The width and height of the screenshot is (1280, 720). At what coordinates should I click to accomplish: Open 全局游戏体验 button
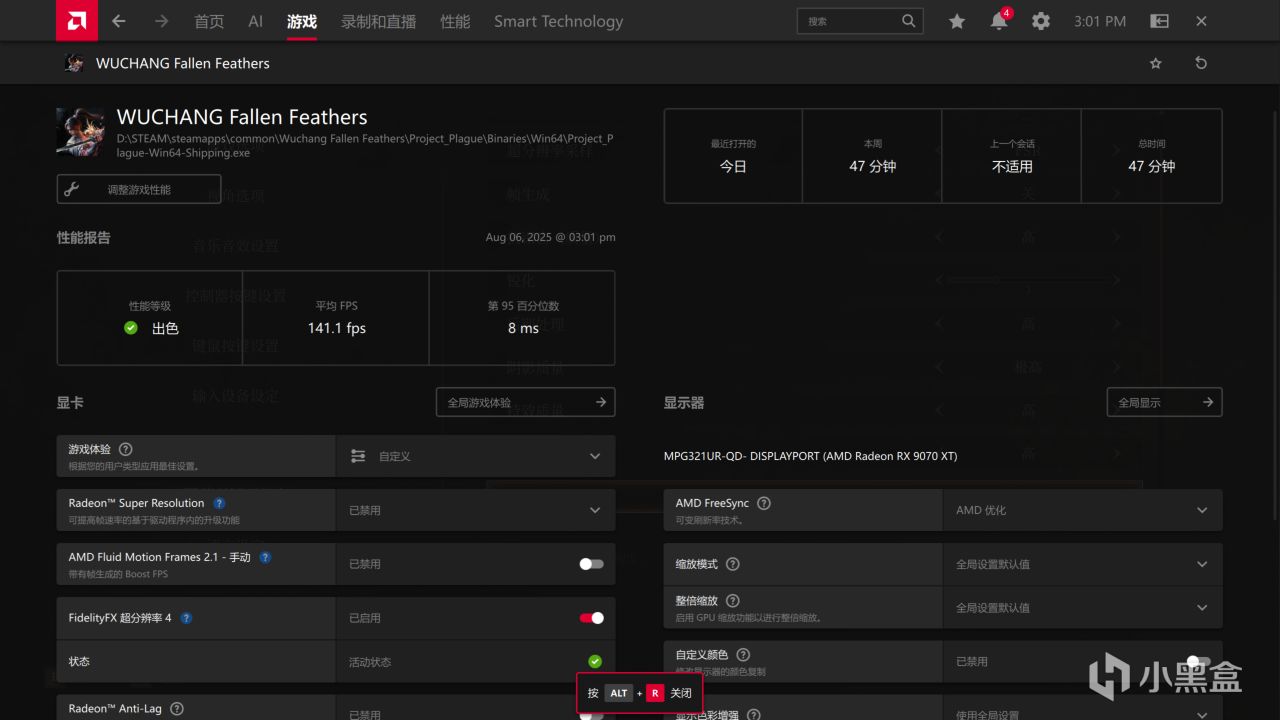(x=525, y=402)
